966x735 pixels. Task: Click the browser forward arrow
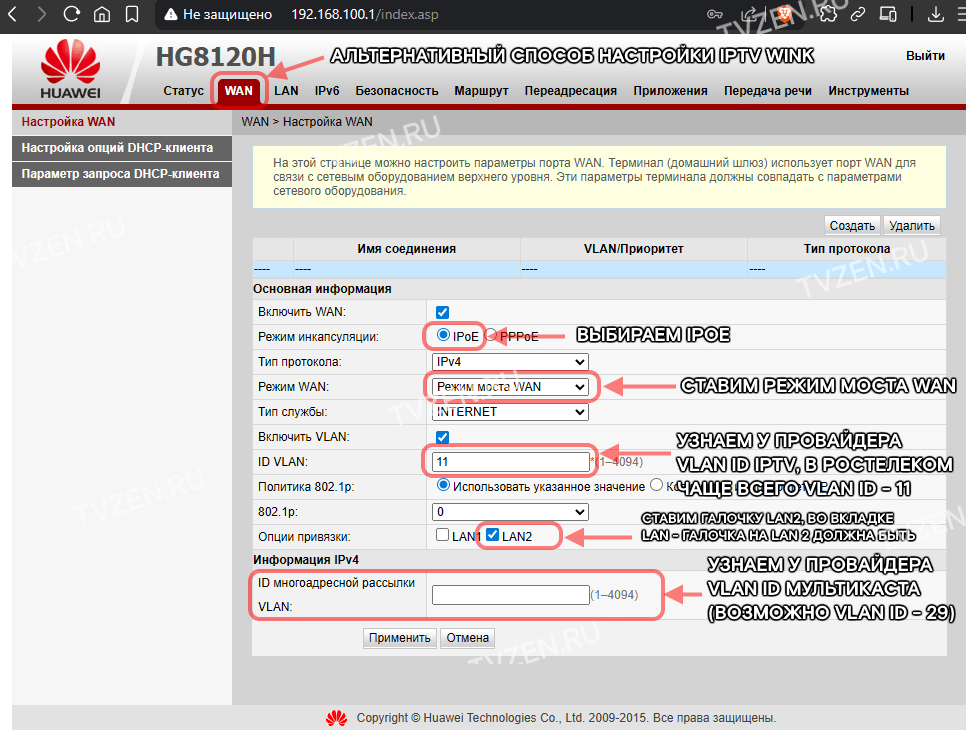(x=41, y=14)
